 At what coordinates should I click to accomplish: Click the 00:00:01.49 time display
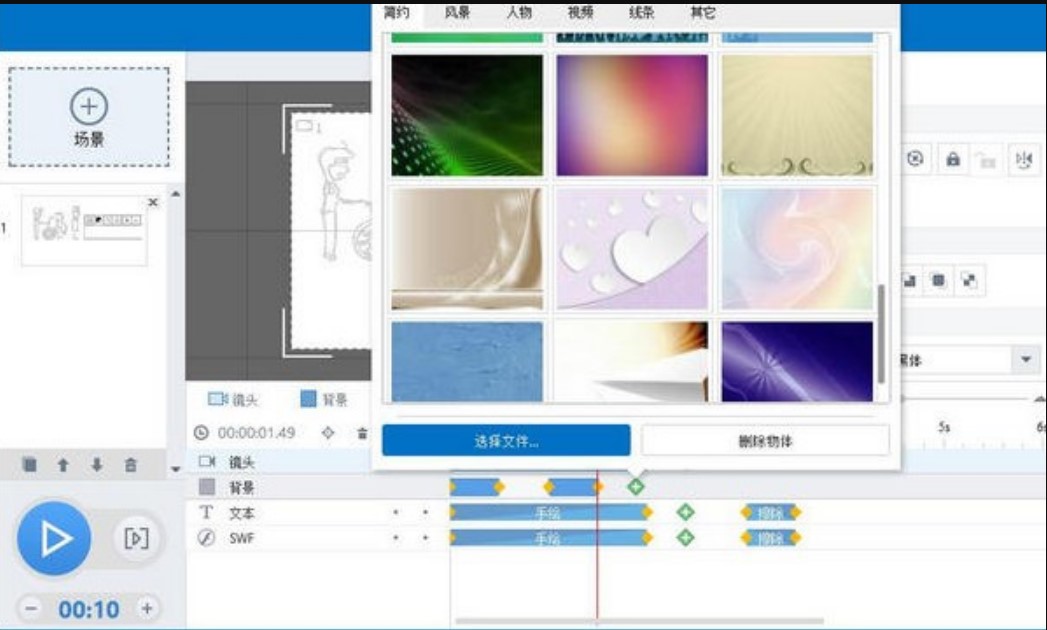tap(256, 433)
